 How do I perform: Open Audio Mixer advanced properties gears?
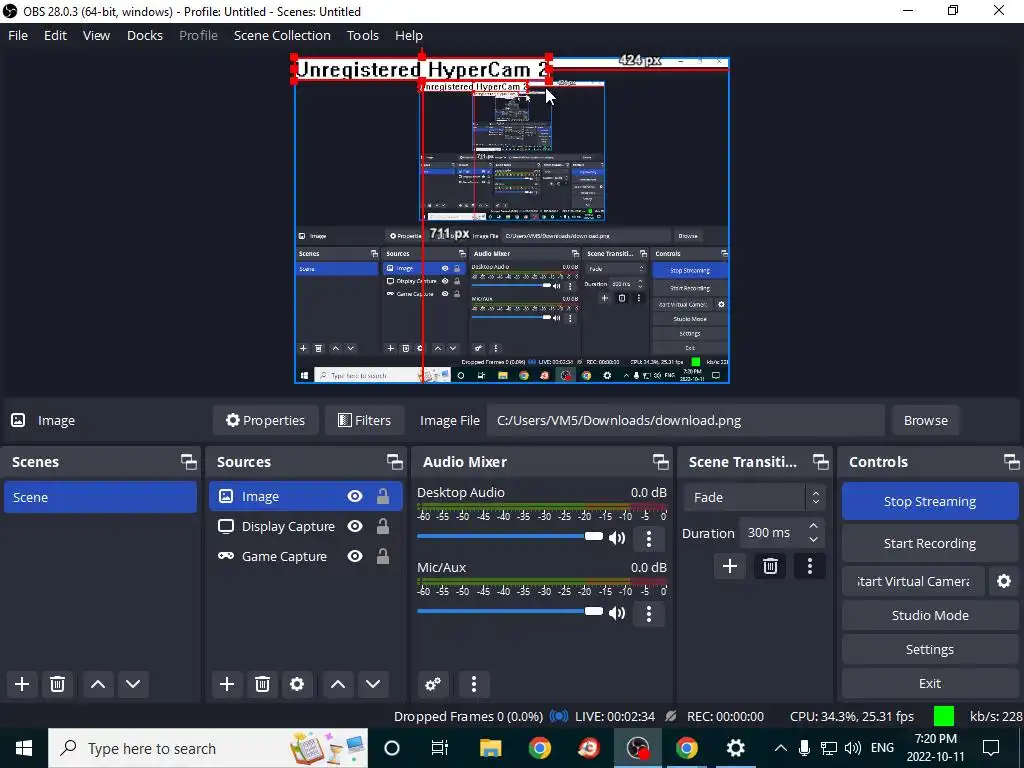click(433, 684)
